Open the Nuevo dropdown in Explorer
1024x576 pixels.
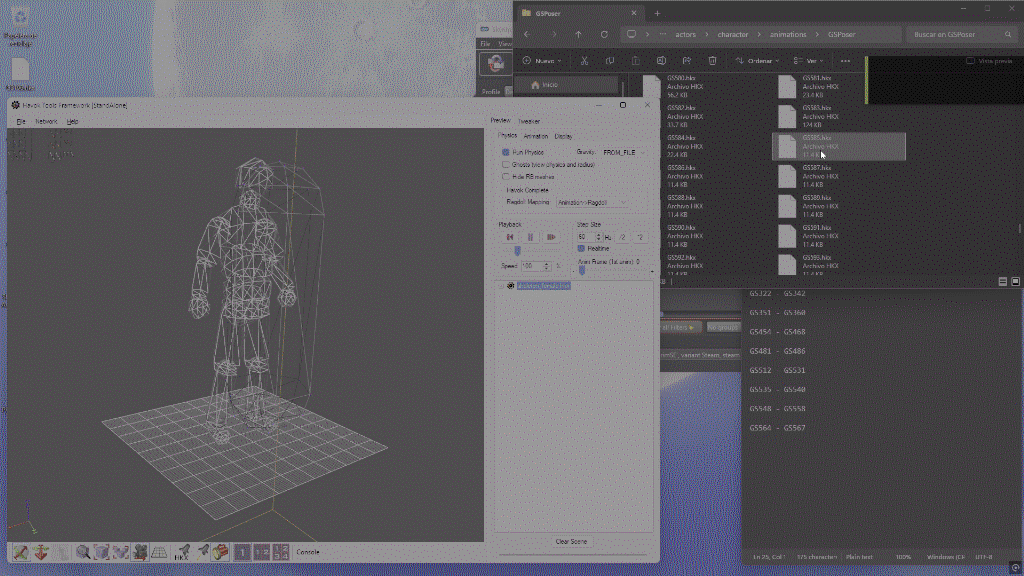pyautogui.click(x=542, y=61)
